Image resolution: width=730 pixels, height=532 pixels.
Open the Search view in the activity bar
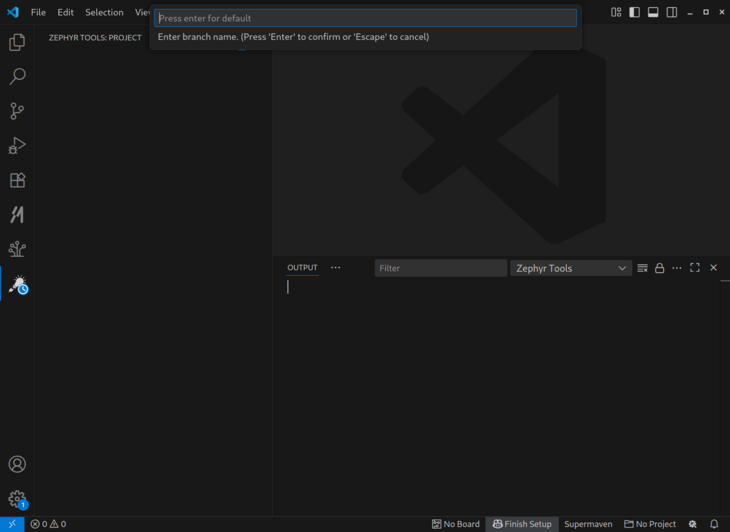pyautogui.click(x=17, y=76)
